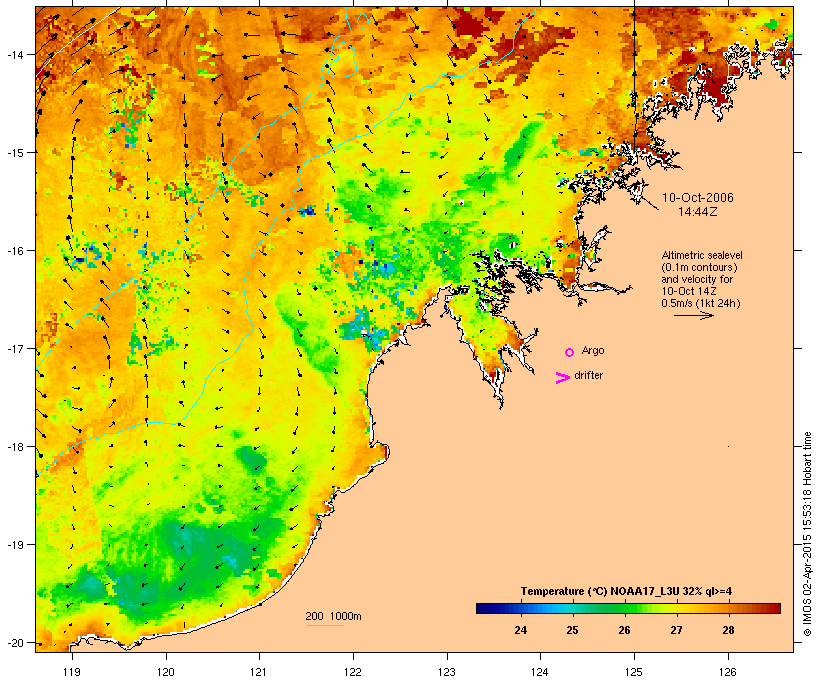Click the velocity scale reference arrow
Viewport: 820px width, 680px height.
[693, 315]
